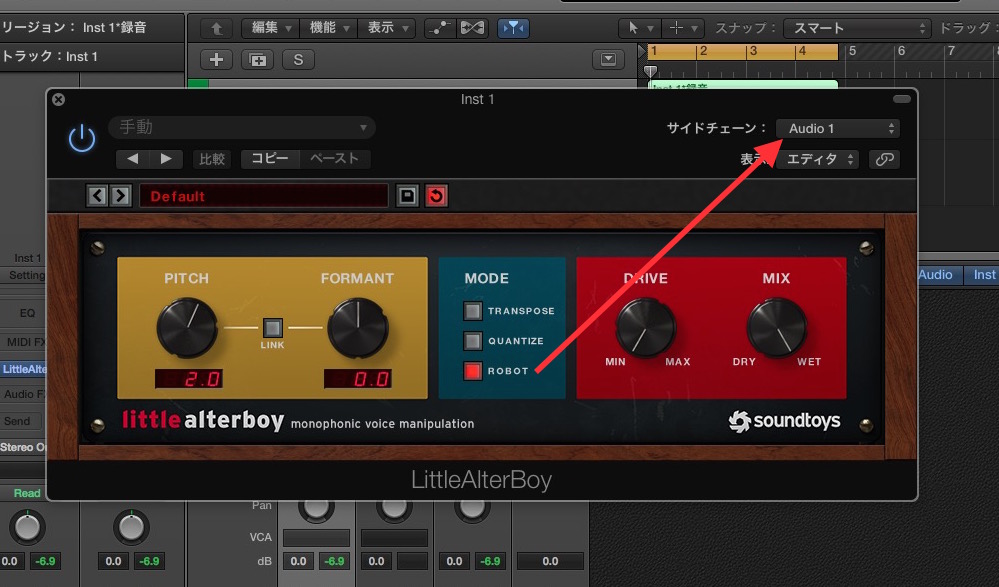Click the Read automation mode button

[x=27, y=493]
